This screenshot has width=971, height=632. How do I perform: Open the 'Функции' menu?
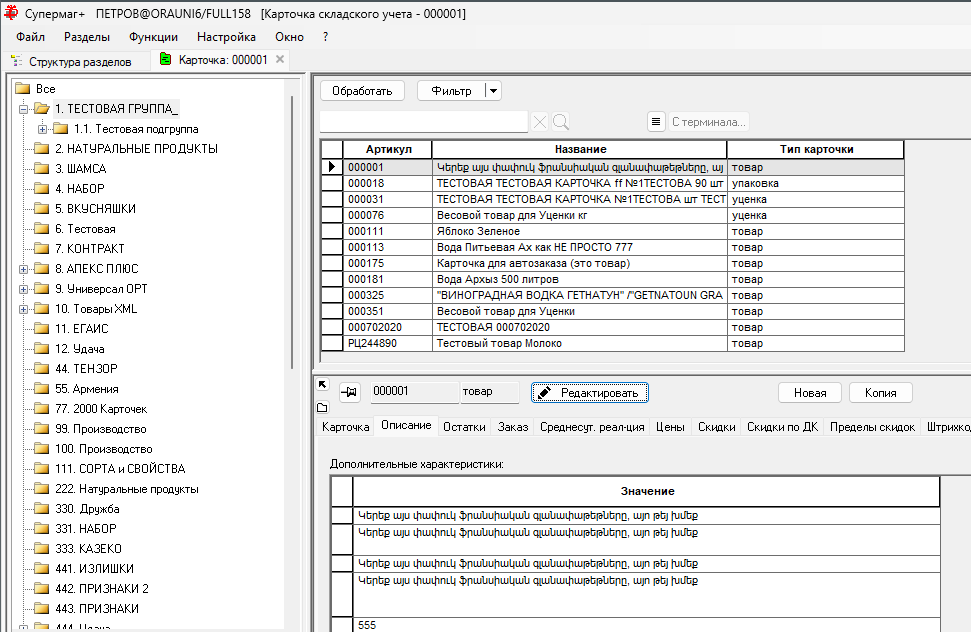(153, 36)
